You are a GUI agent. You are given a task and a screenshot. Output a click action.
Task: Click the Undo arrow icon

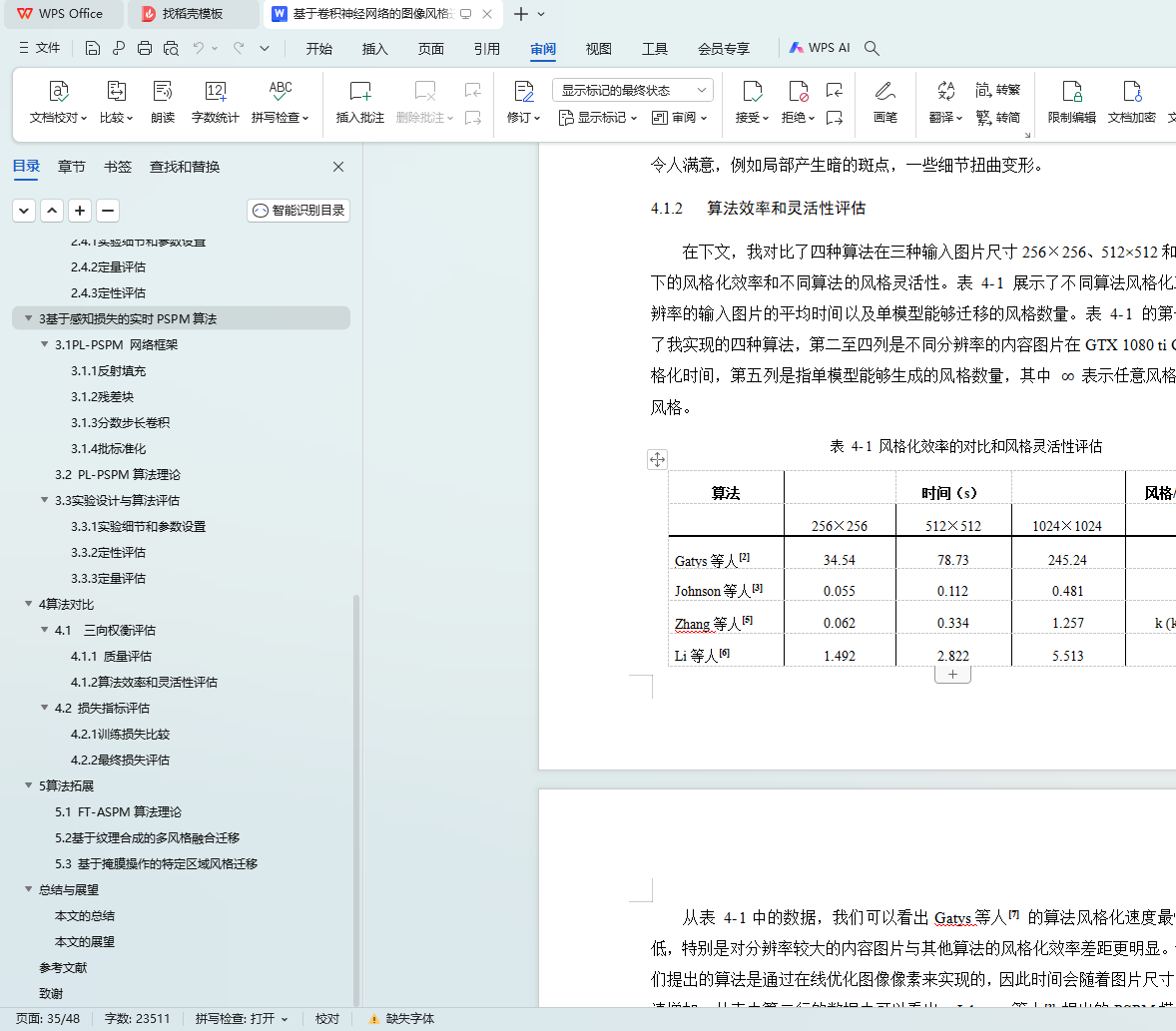(198, 49)
